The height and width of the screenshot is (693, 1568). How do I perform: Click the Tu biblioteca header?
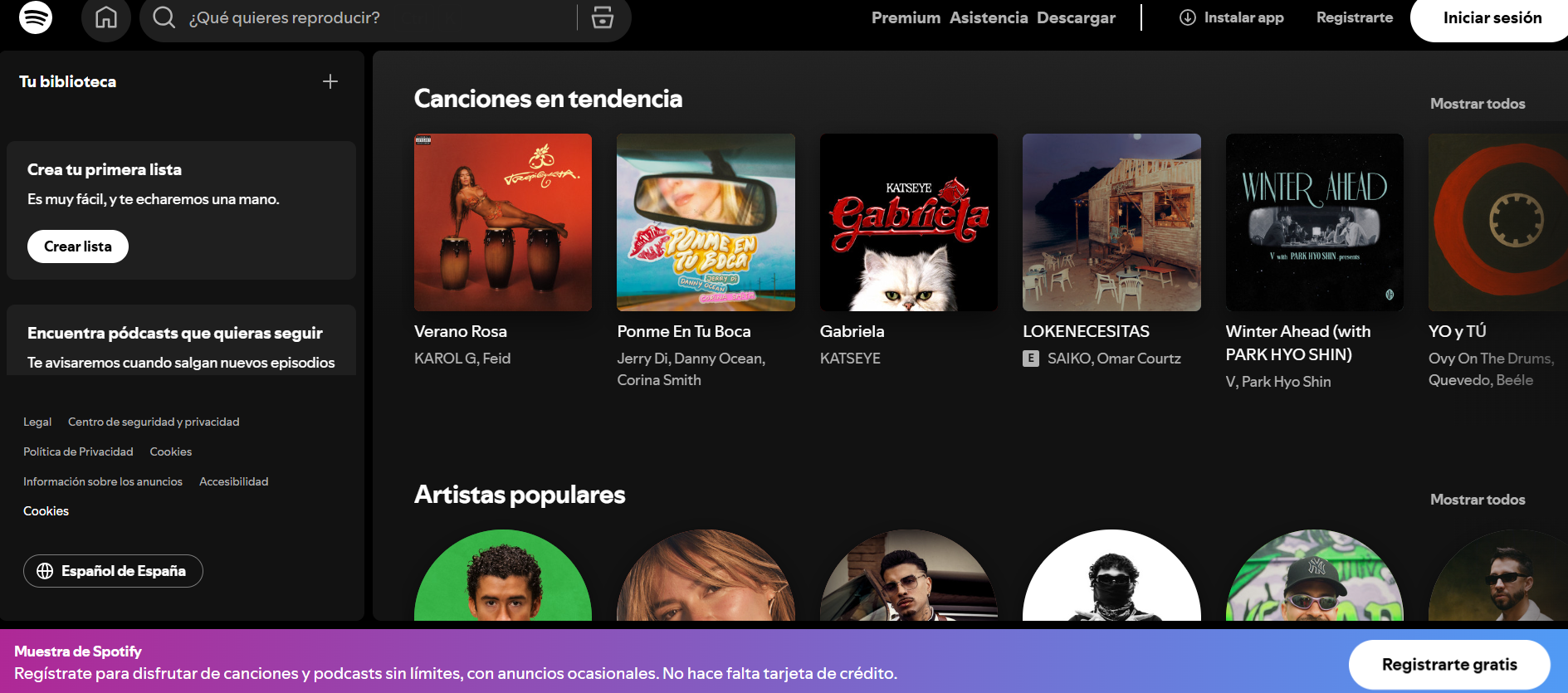pyautogui.click(x=68, y=81)
